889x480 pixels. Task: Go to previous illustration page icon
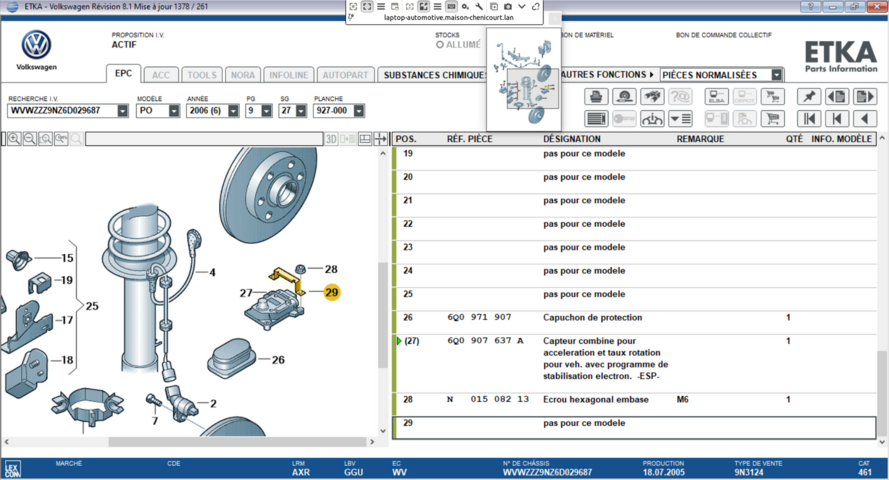[x=837, y=97]
